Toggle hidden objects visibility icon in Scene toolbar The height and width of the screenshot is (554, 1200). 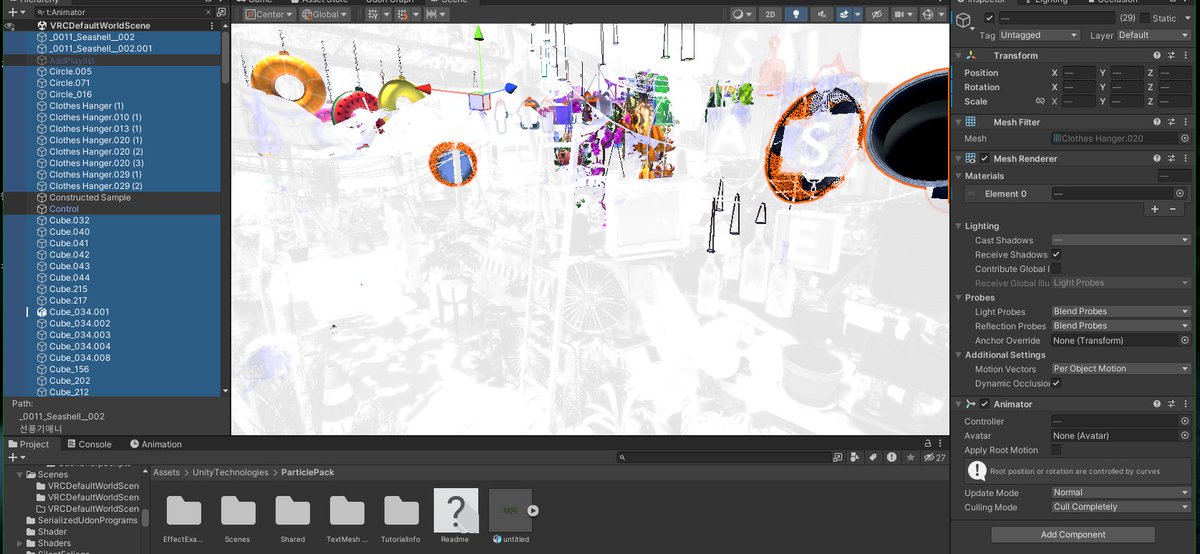click(x=876, y=14)
